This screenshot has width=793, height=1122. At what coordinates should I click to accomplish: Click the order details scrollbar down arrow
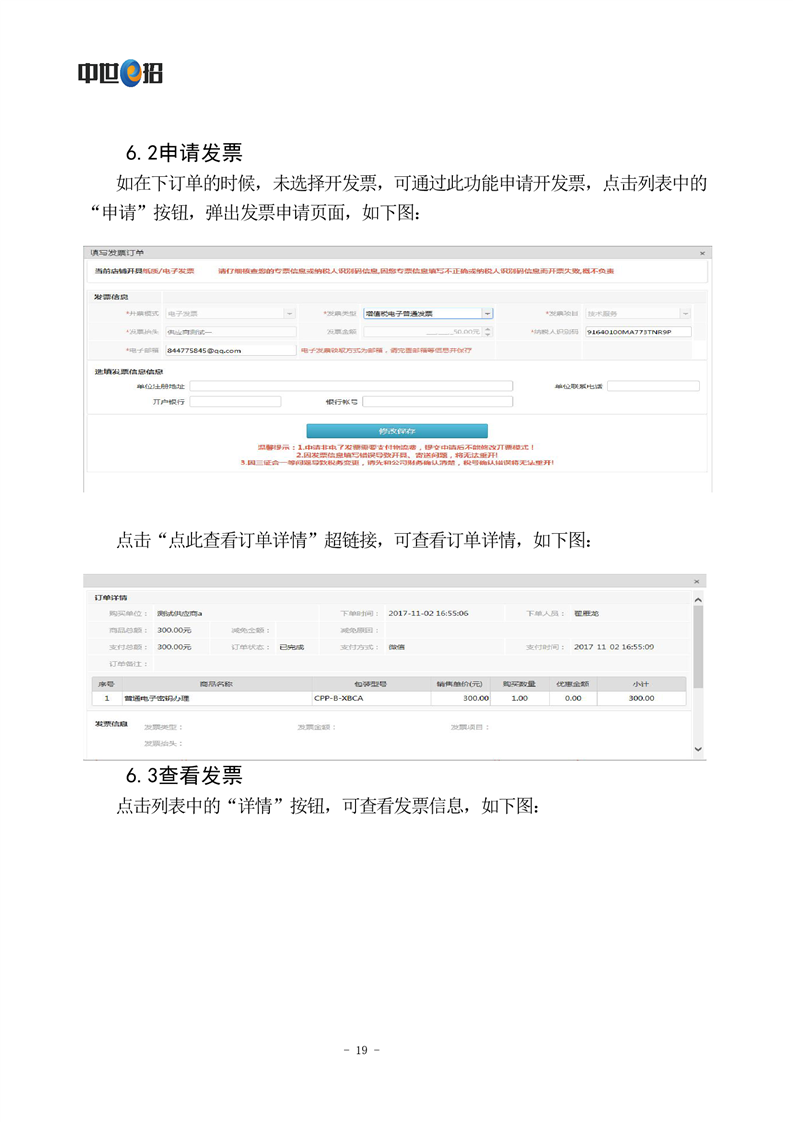tap(698, 748)
